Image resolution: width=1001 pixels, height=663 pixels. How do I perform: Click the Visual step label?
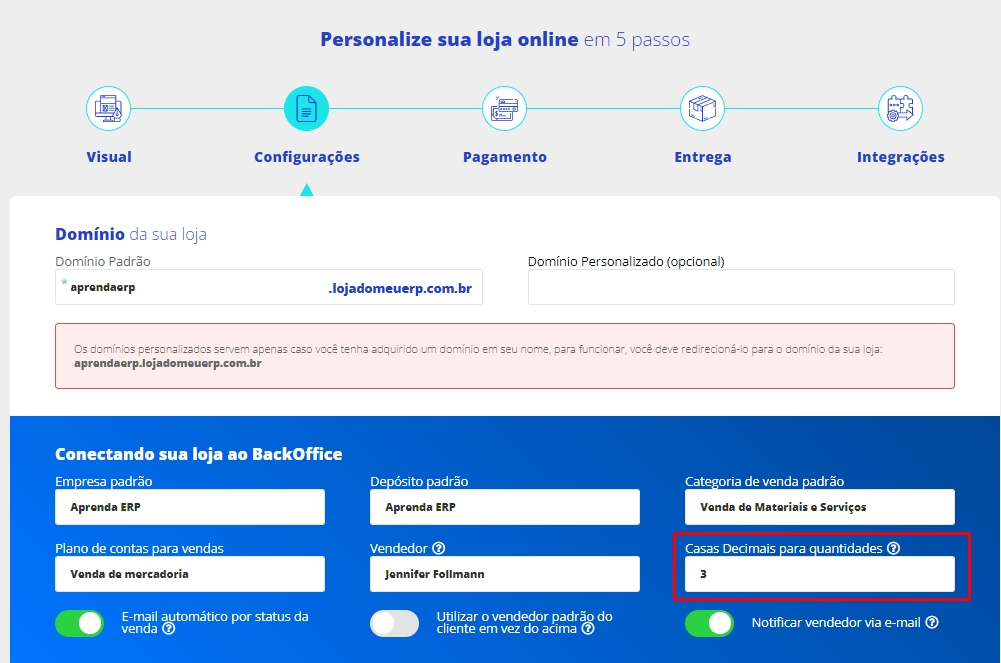[x=109, y=157]
